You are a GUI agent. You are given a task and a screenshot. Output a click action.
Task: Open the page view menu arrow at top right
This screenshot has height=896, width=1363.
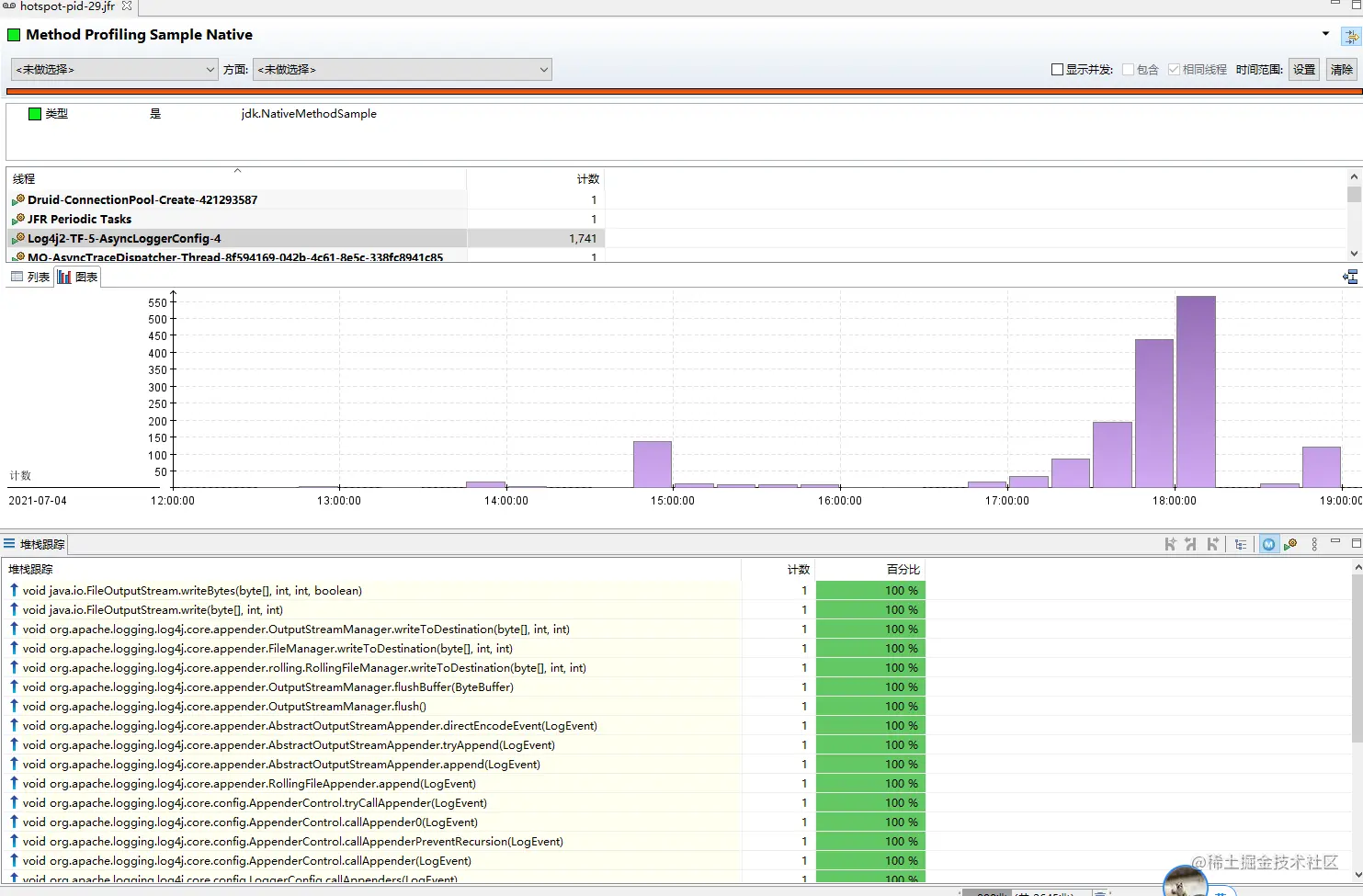coord(1325,34)
